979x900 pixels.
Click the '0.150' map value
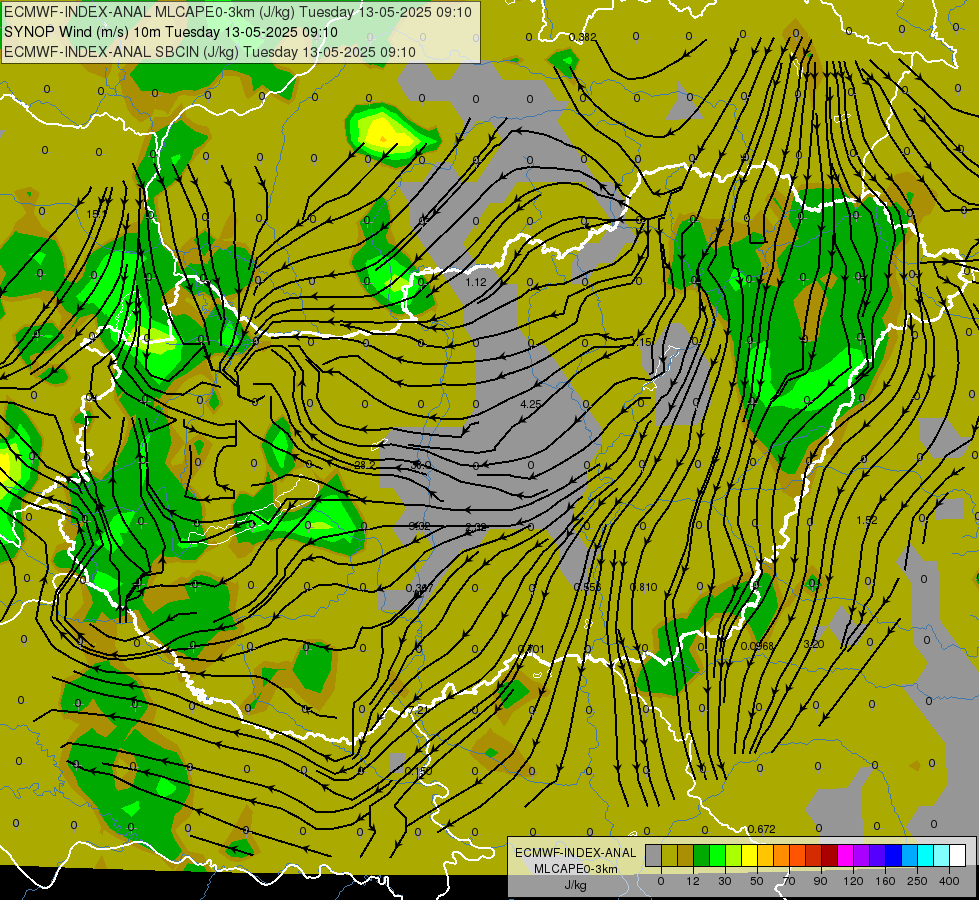pos(418,772)
